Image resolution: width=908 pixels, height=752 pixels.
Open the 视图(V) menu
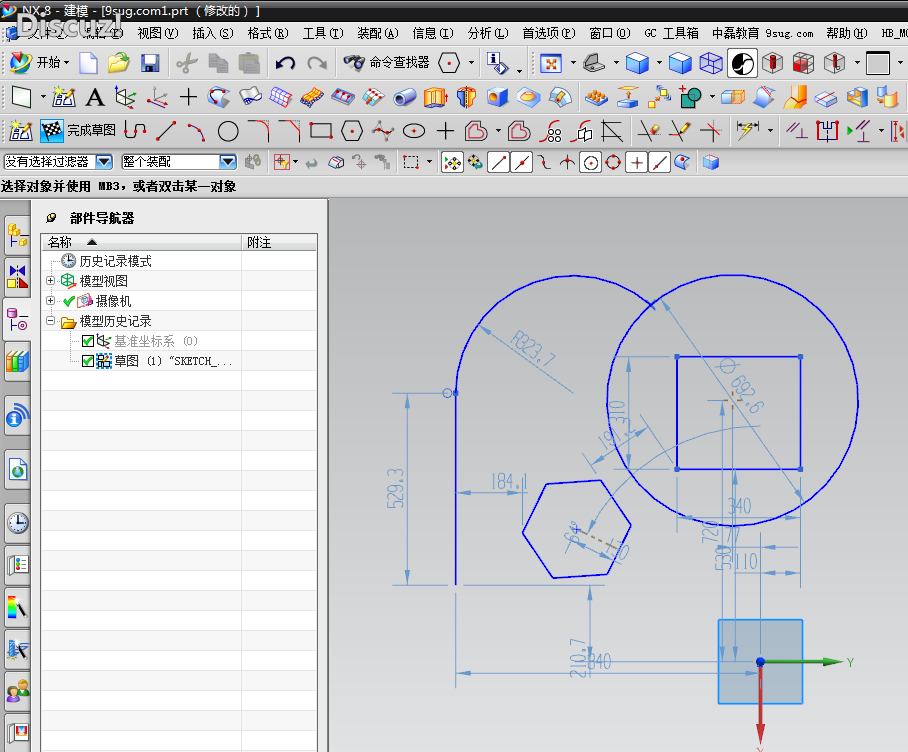(158, 33)
